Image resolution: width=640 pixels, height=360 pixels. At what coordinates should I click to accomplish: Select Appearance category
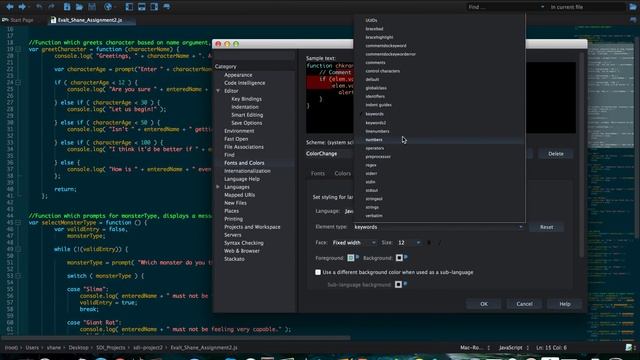pos(238,75)
